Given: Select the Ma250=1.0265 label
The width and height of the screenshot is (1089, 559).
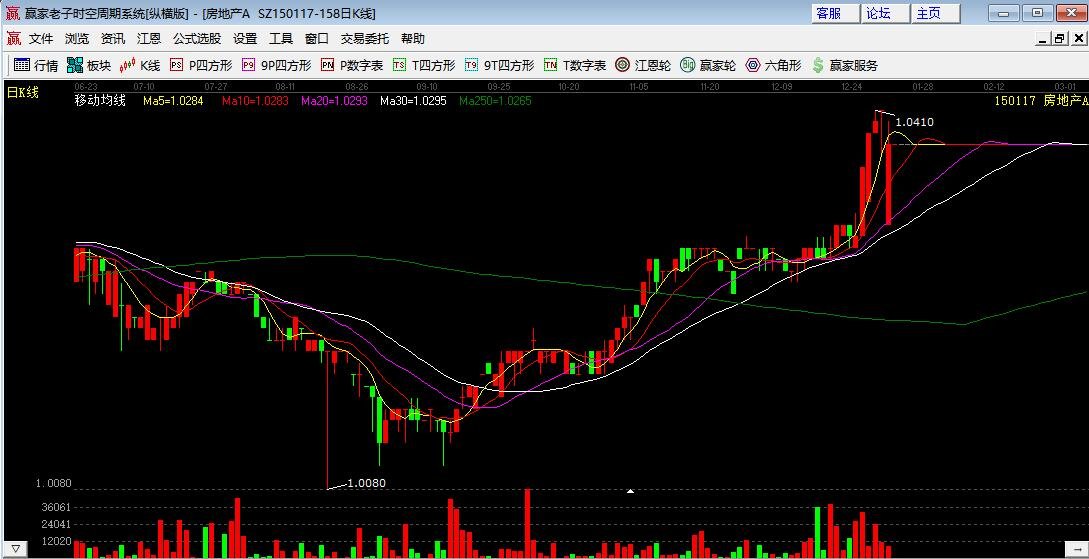Looking at the screenshot, I should (495, 101).
